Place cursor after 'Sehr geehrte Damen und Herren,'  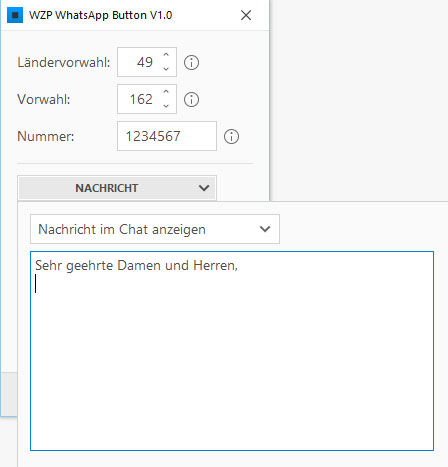point(239,266)
